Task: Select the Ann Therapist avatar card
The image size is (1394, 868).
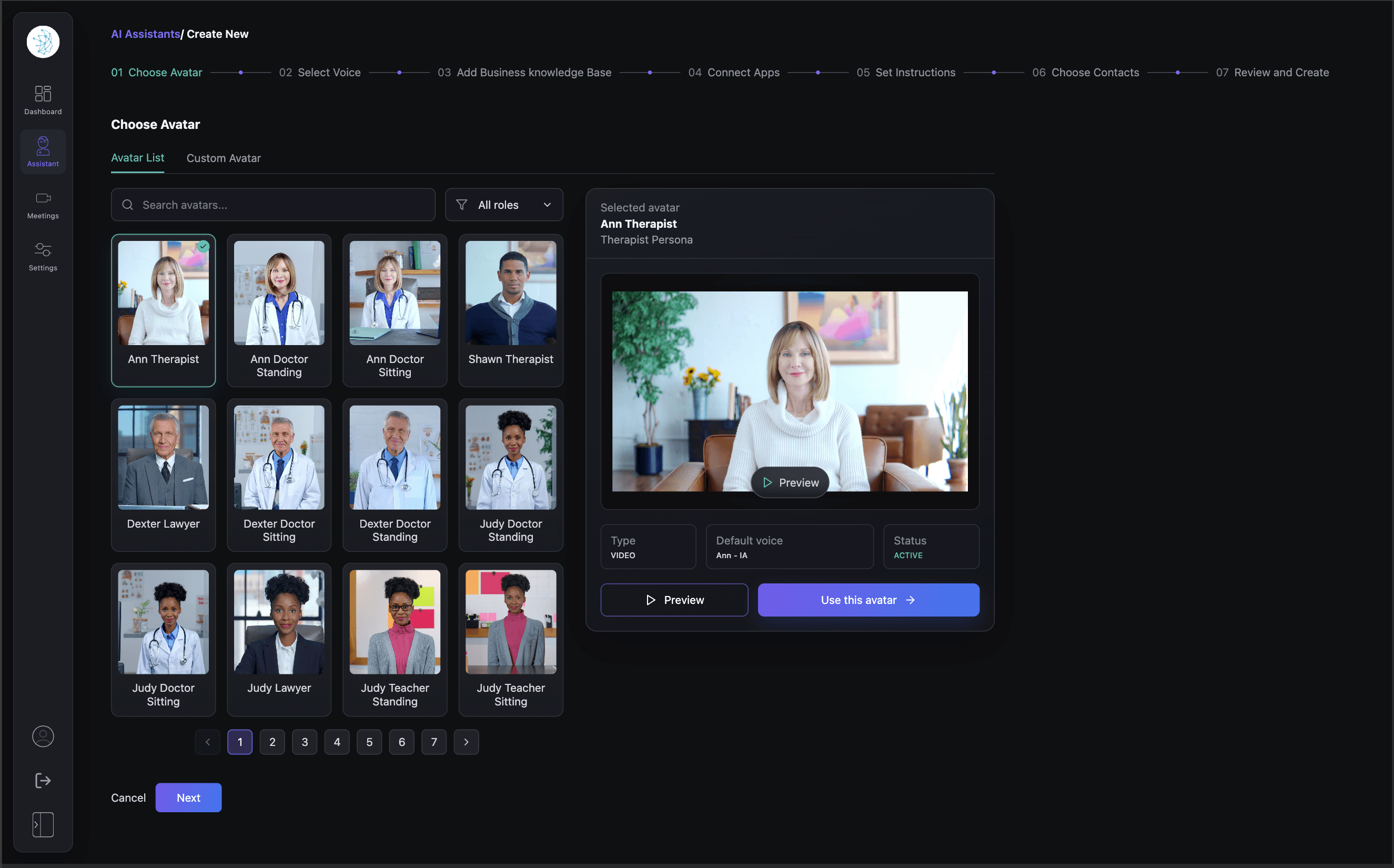Action: (164, 310)
